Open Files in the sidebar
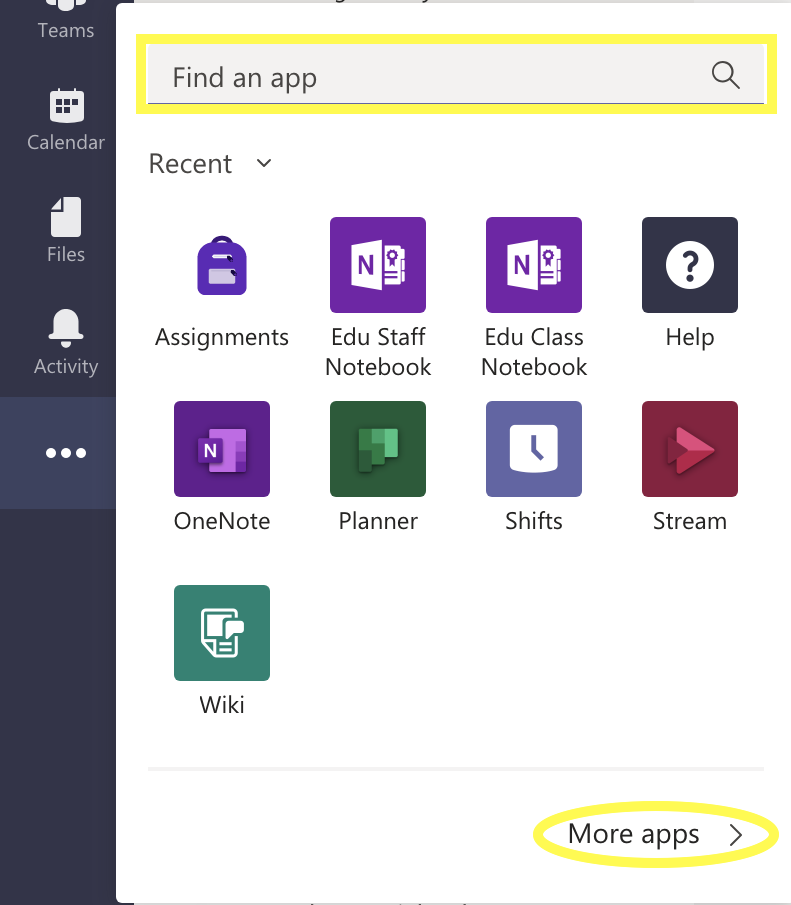 click(x=66, y=231)
